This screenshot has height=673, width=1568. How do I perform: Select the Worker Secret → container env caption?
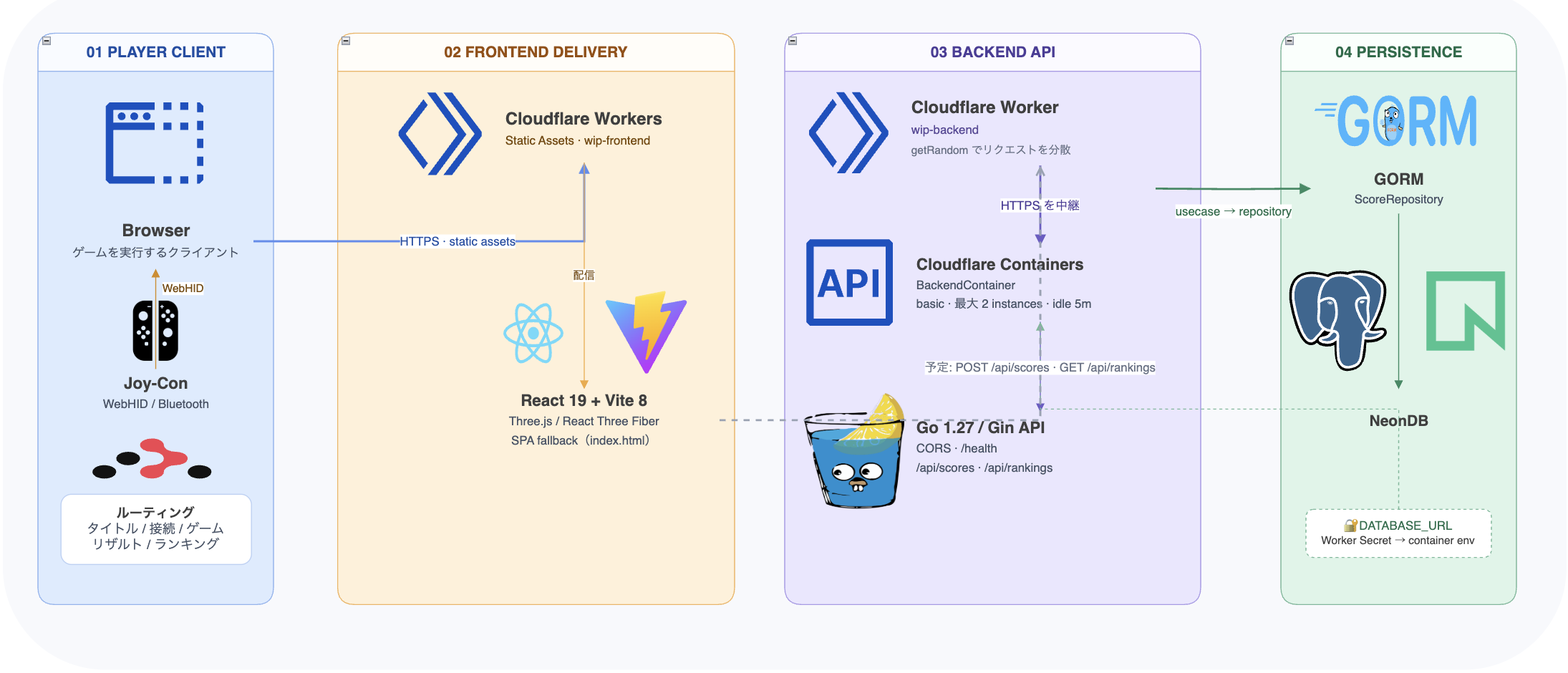pyautogui.click(x=1398, y=541)
